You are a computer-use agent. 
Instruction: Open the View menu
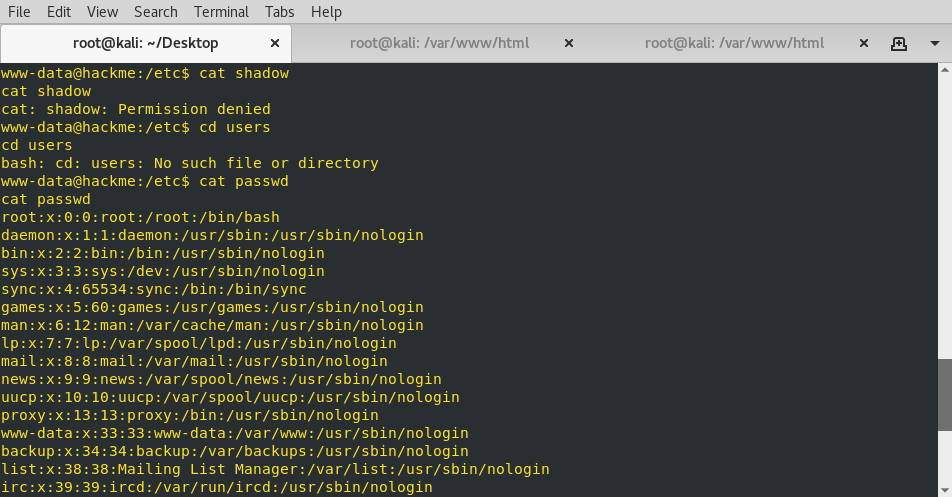coord(102,12)
